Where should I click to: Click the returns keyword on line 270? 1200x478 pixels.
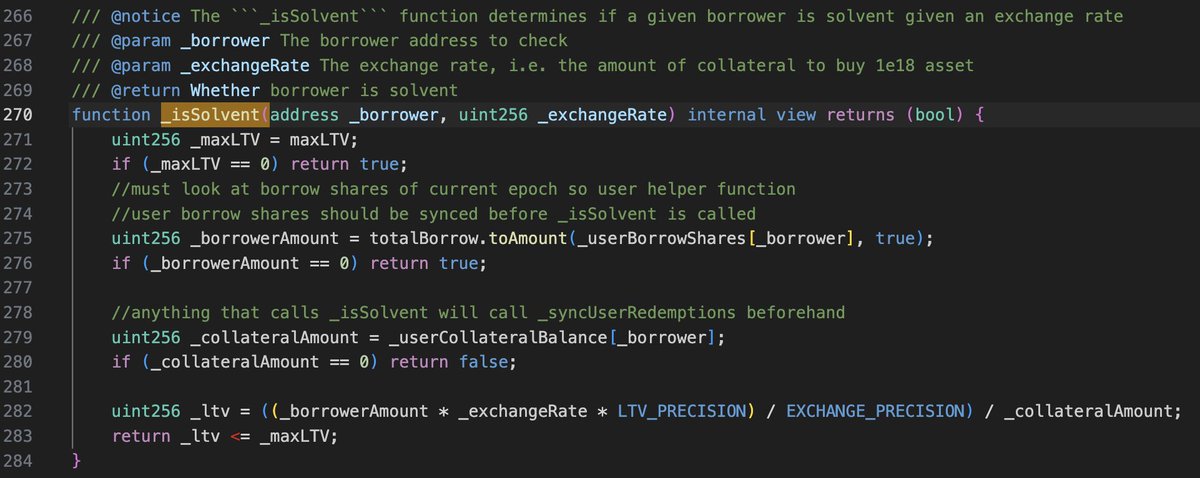[861, 115]
